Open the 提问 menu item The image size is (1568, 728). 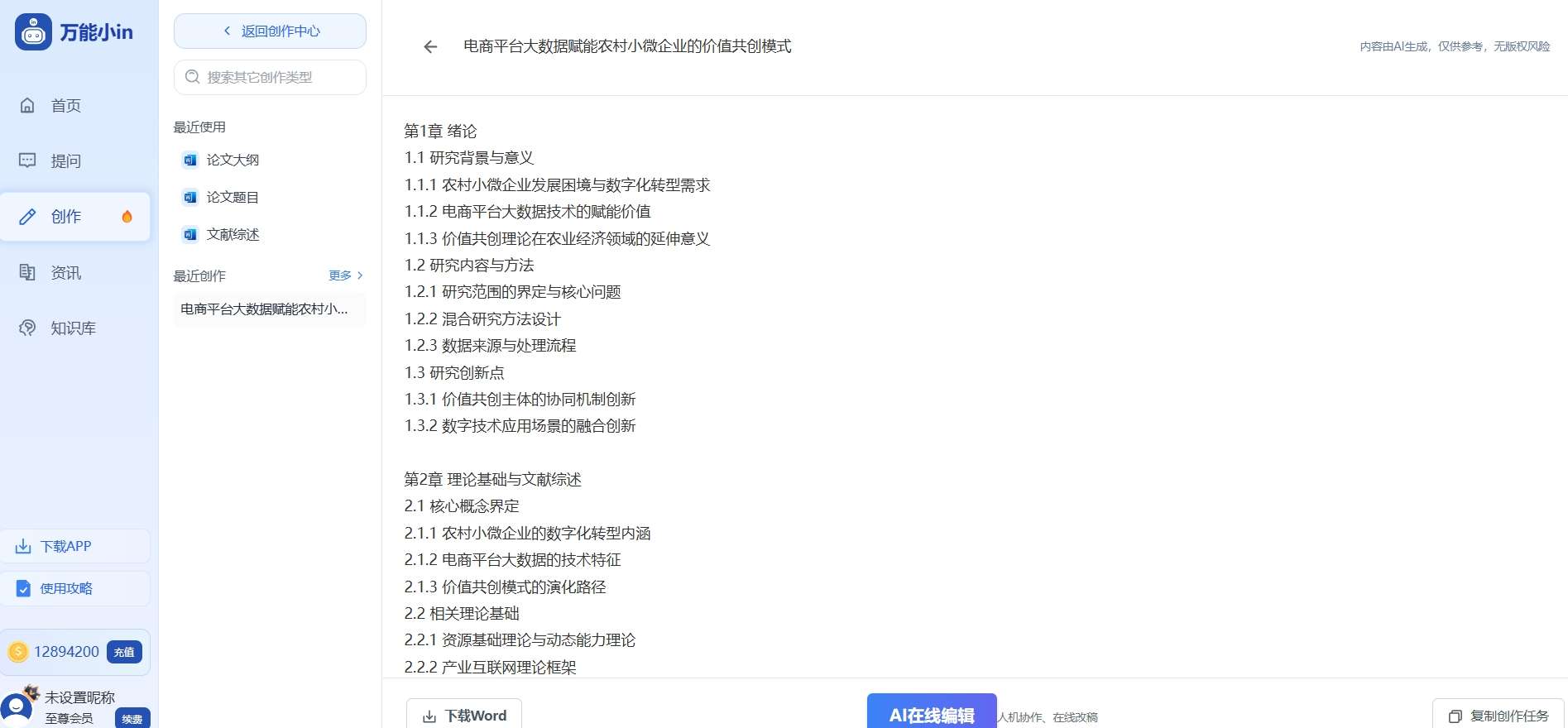[x=75, y=160]
